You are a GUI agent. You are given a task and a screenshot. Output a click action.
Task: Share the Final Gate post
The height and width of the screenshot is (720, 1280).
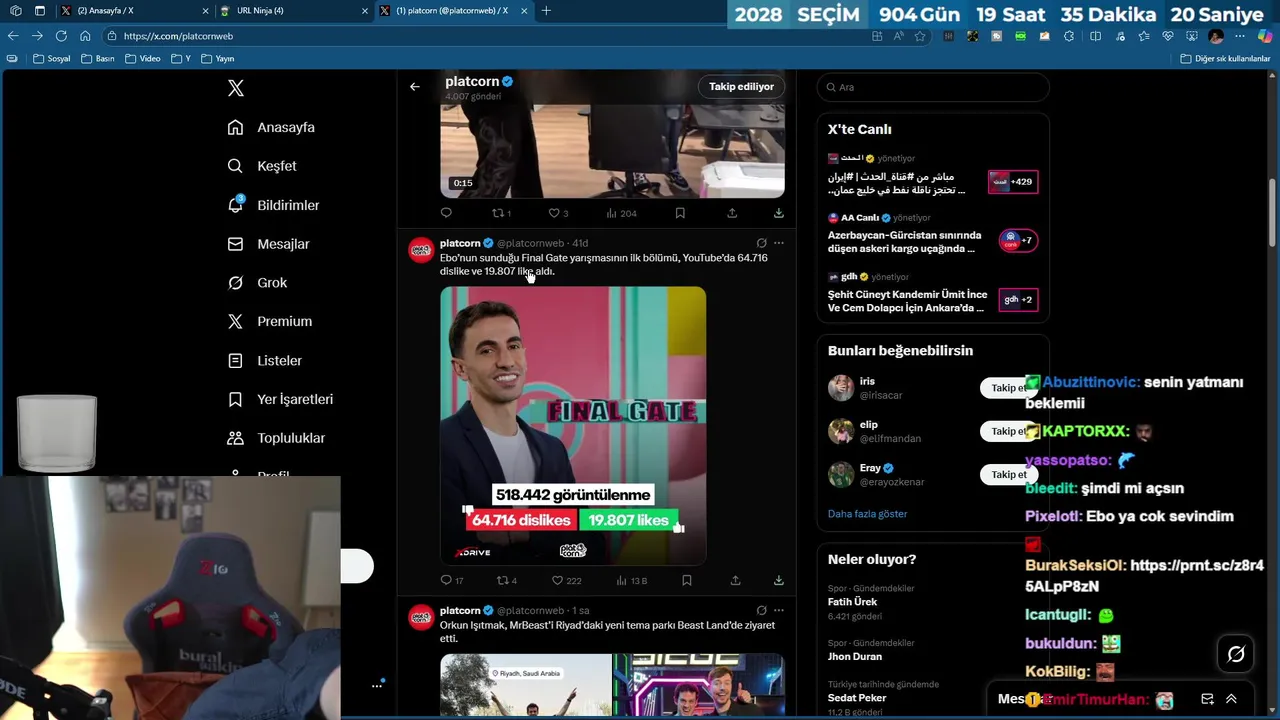735,580
